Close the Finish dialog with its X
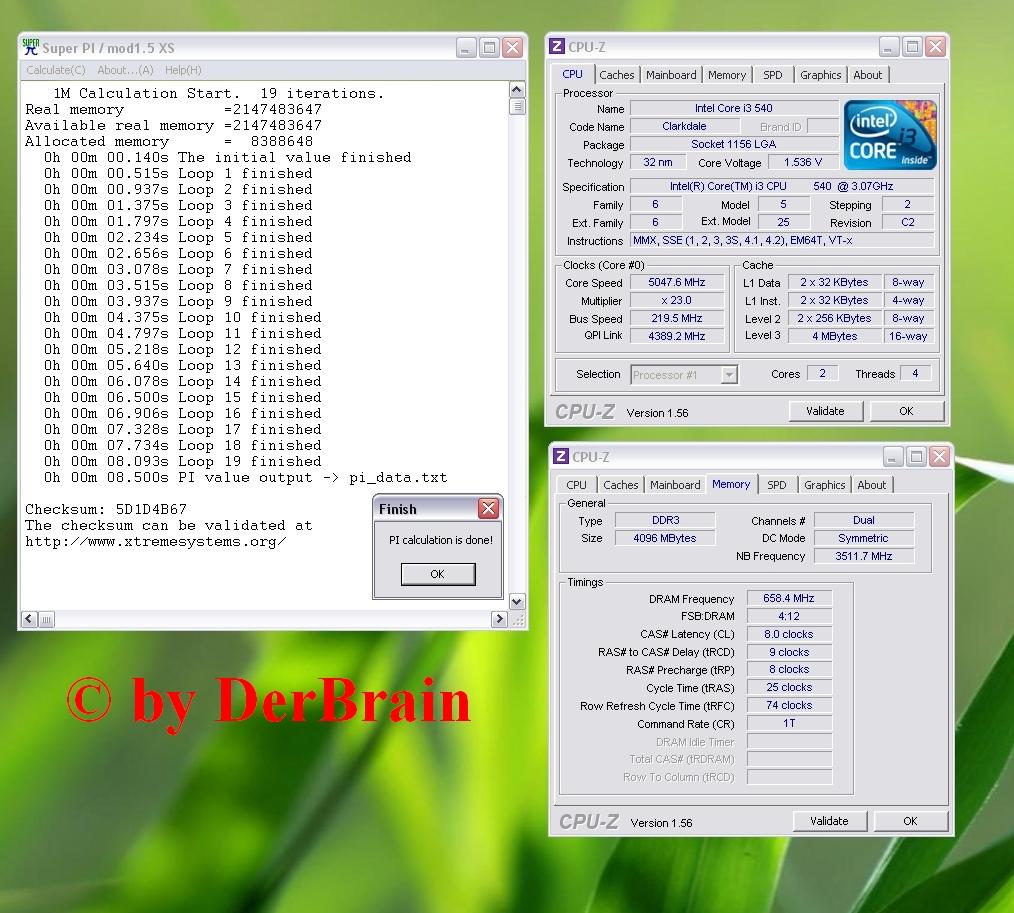Image resolution: width=1014 pixels, height=913 pixels. click(x=488, y=509)
